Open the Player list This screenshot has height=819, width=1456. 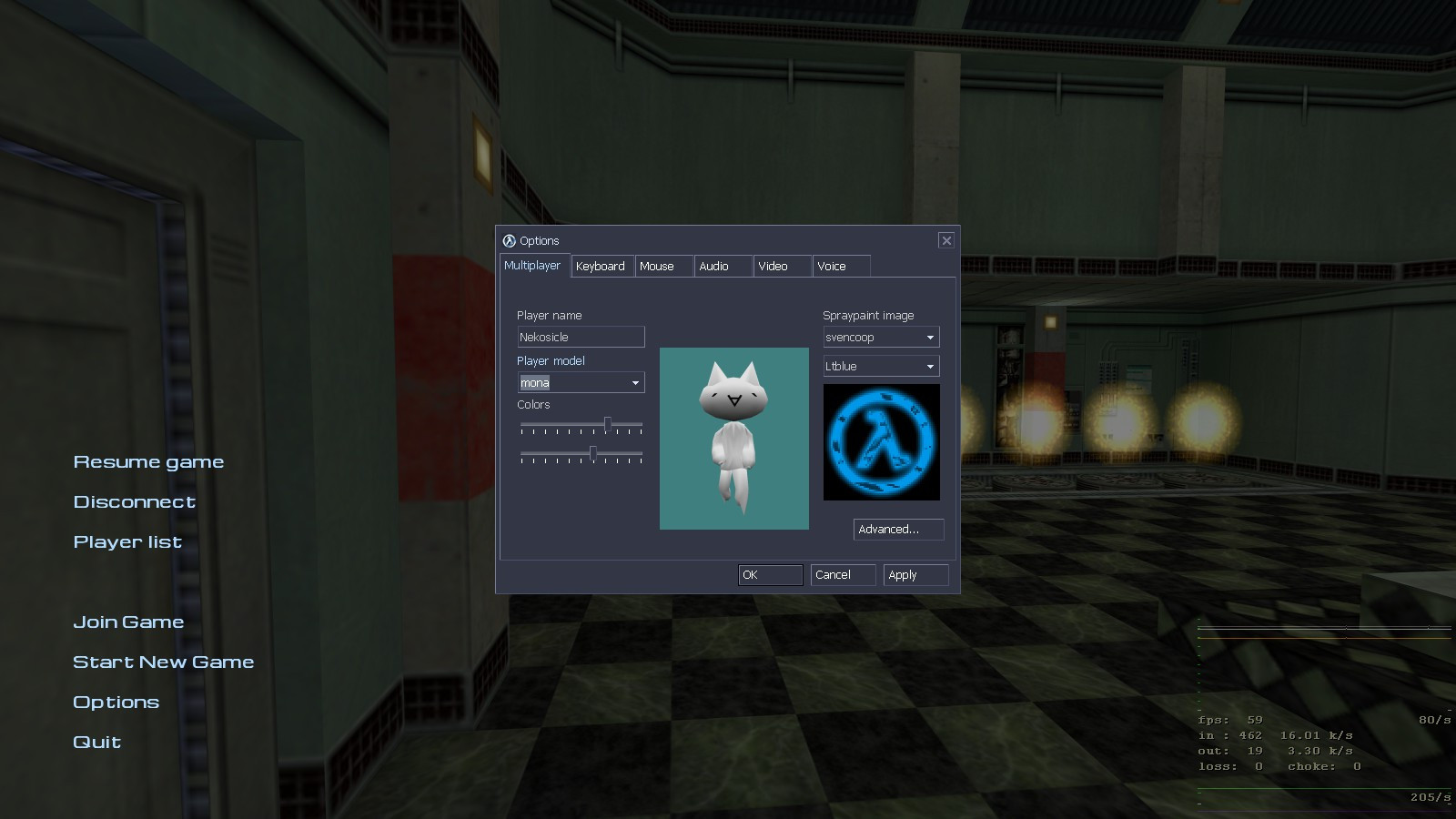click(x=126, y=541)
